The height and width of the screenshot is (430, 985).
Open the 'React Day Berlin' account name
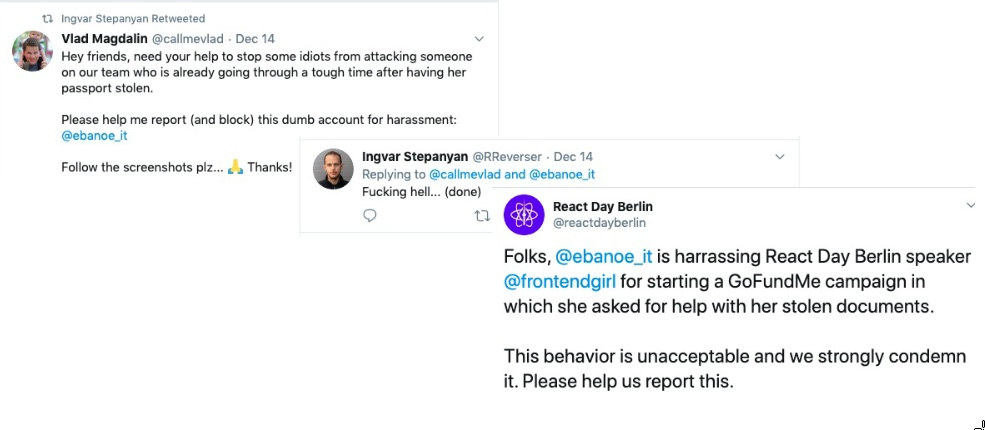tap(602, 206)
